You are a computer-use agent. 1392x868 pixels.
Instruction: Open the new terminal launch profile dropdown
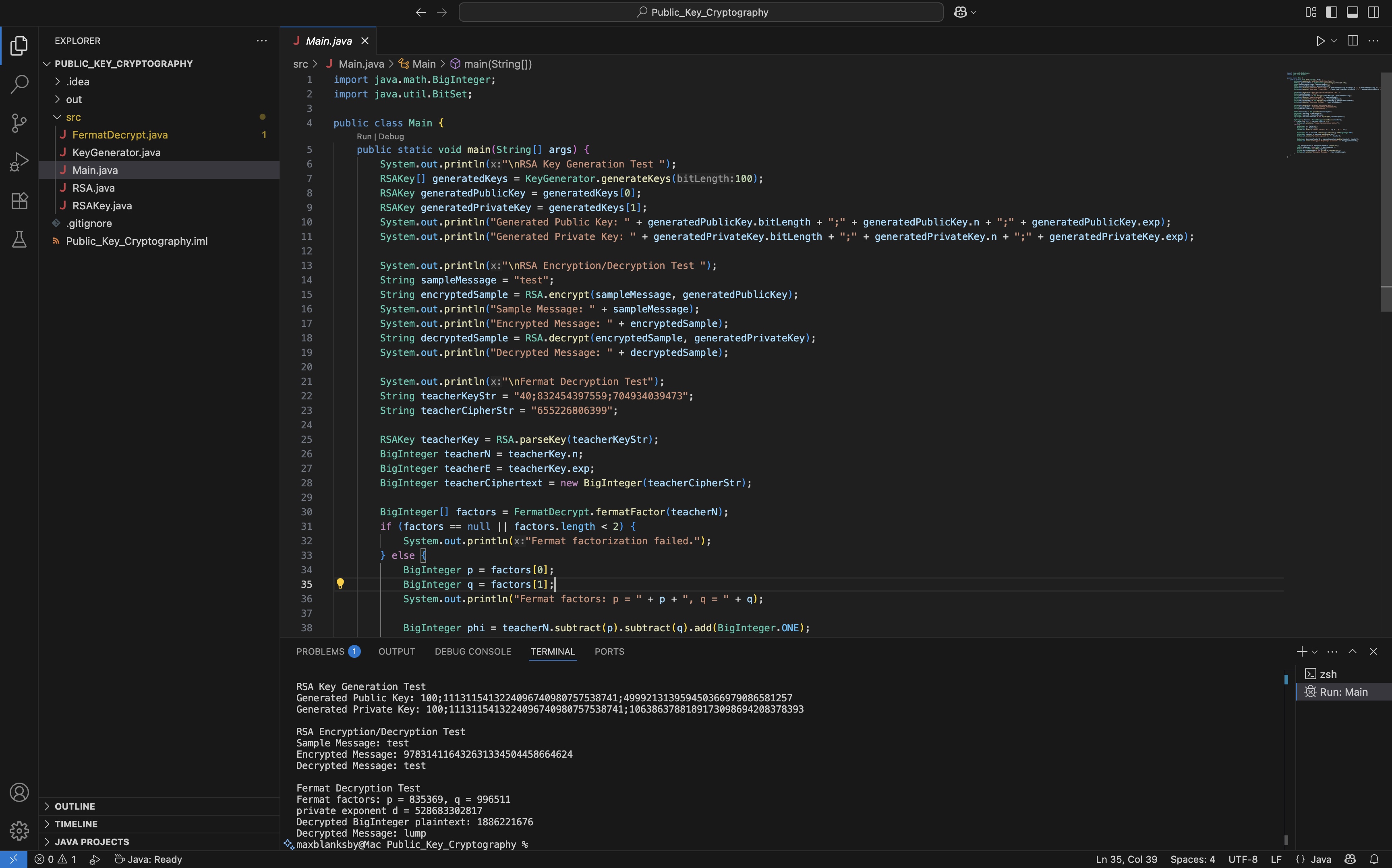coord(1315,651)
